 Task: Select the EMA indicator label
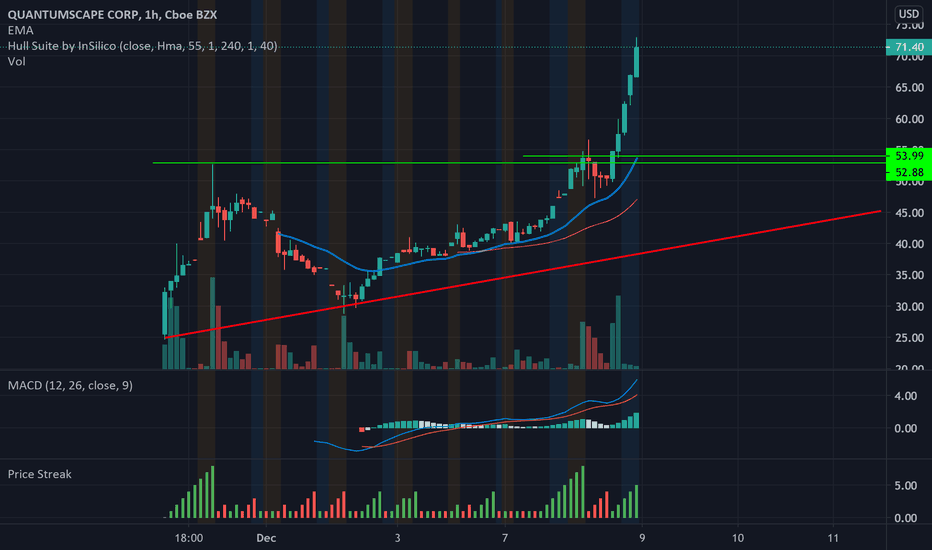[20, 30]
